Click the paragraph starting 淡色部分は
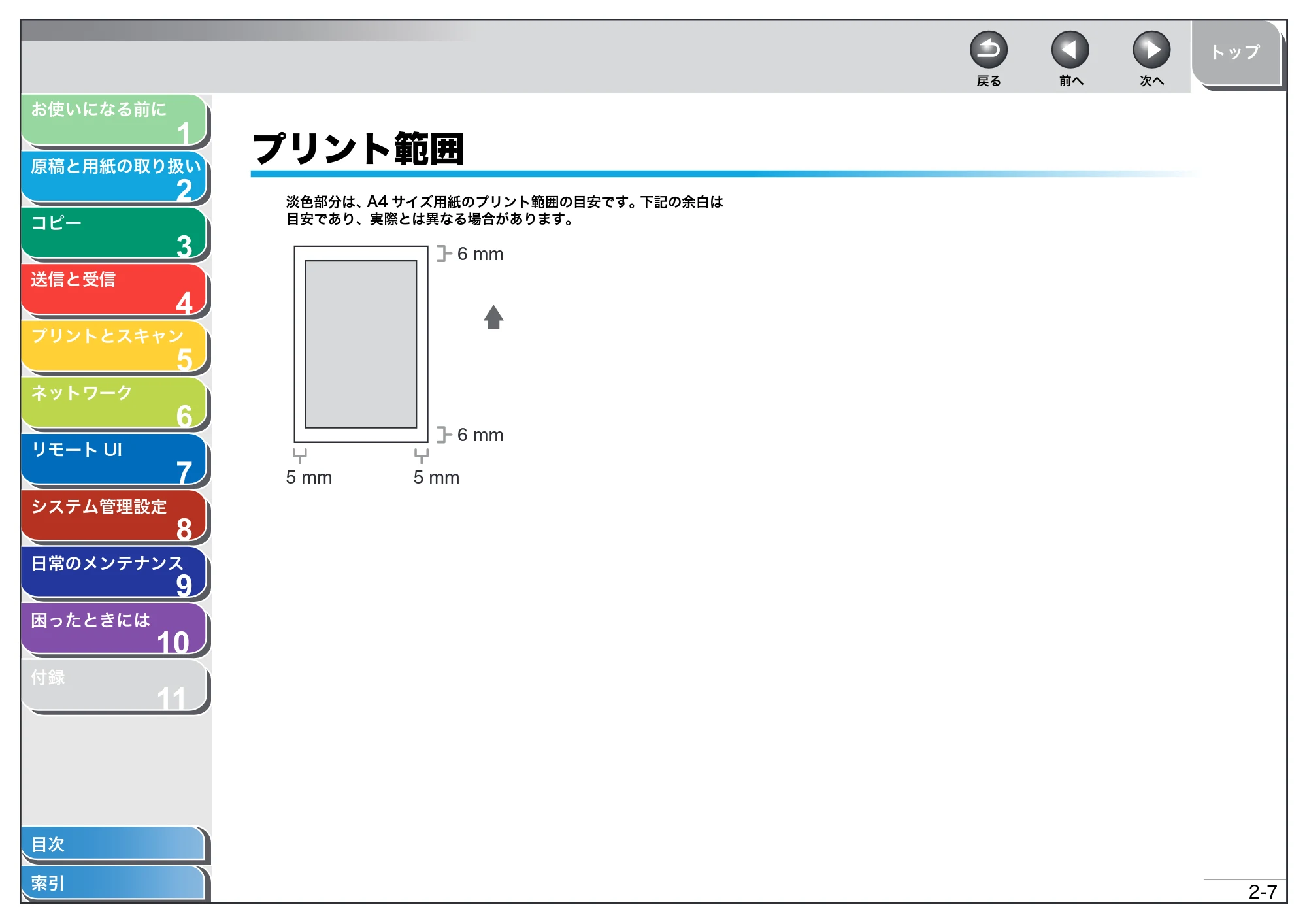 coord(505,210)
